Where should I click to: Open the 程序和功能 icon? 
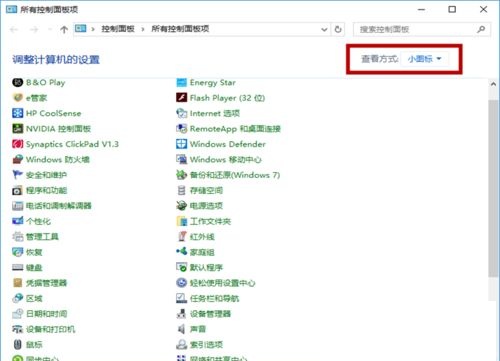[x=17, y=190]
